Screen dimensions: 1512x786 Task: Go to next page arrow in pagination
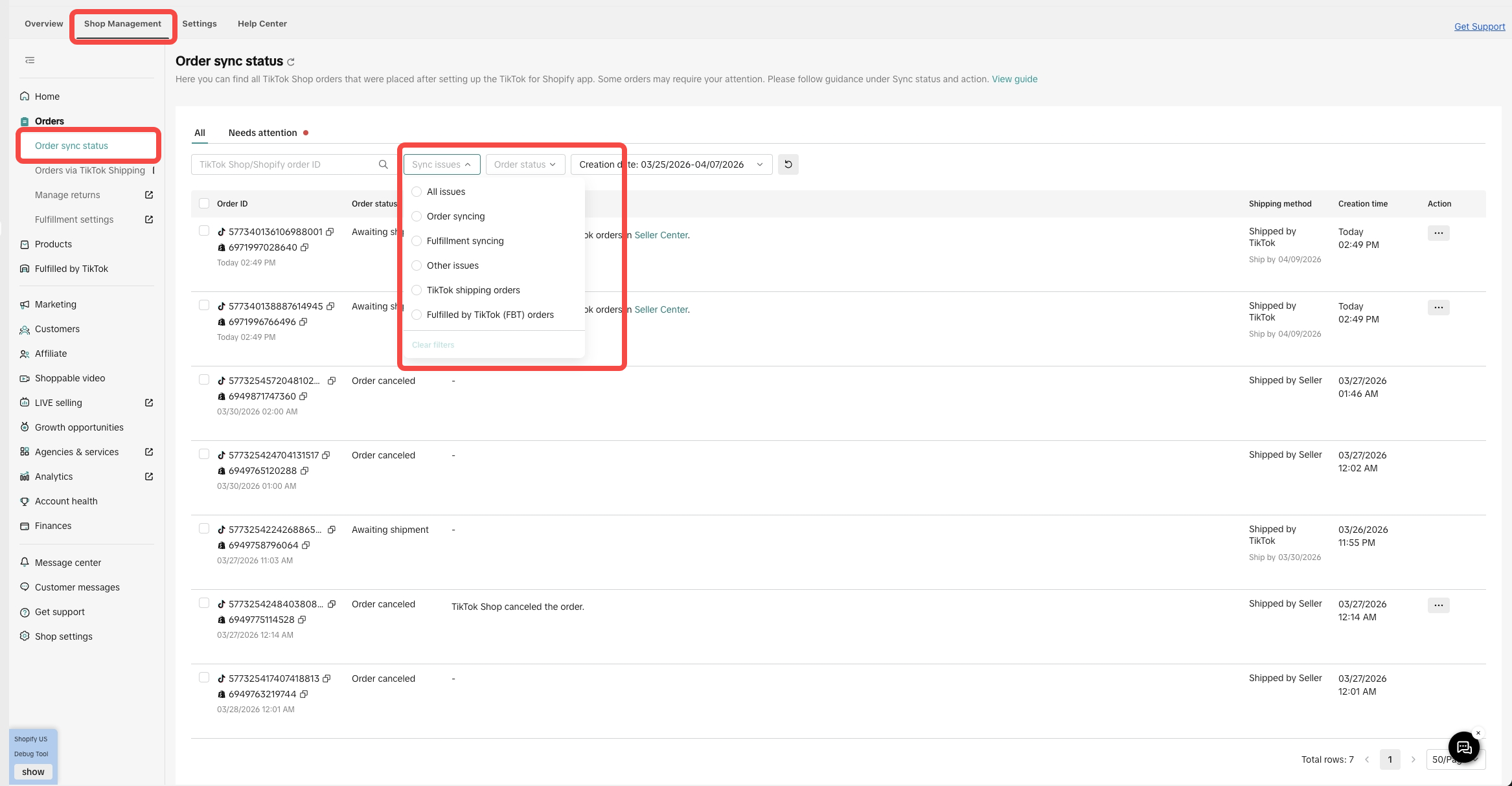pos(1413,759)
